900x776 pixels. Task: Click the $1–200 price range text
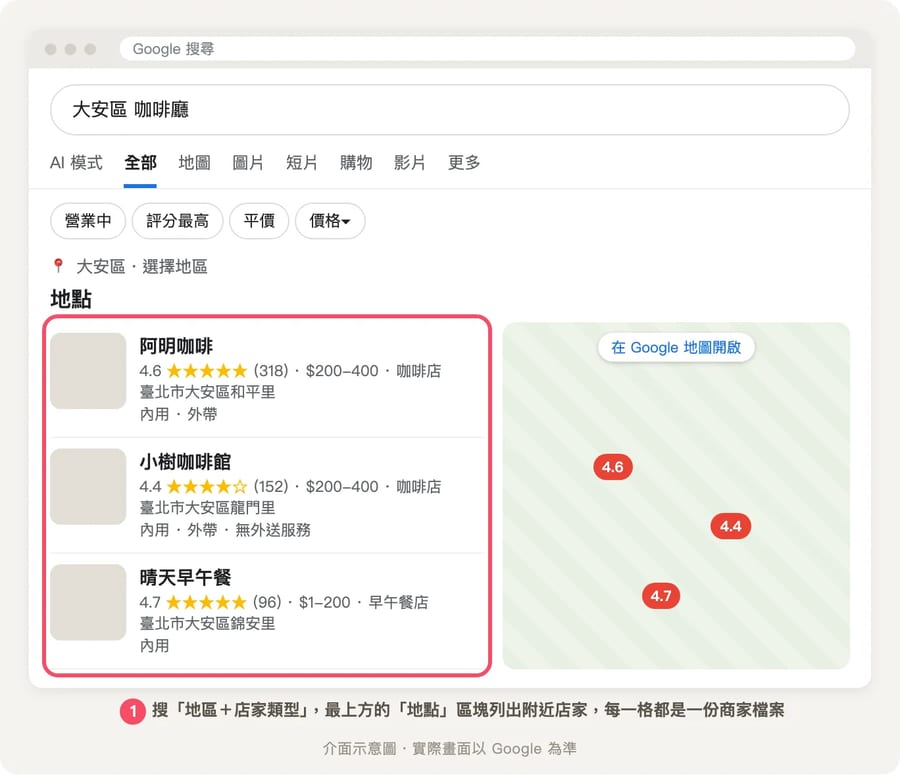click(x=324, y=602)
